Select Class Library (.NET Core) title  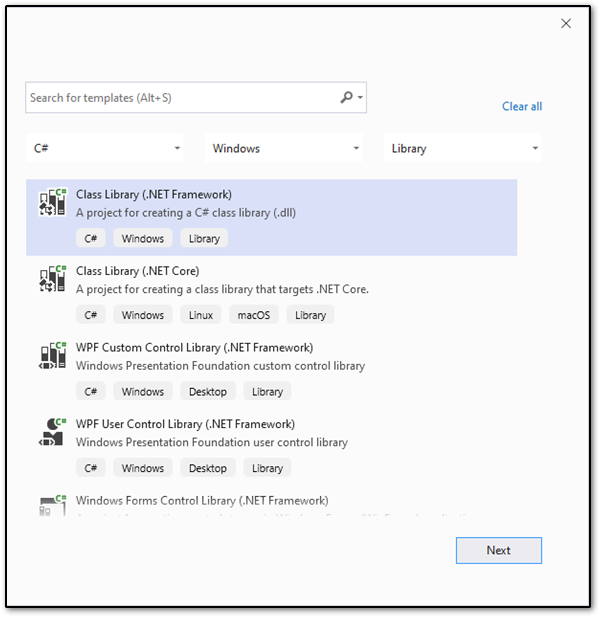(x=138, y=271)
